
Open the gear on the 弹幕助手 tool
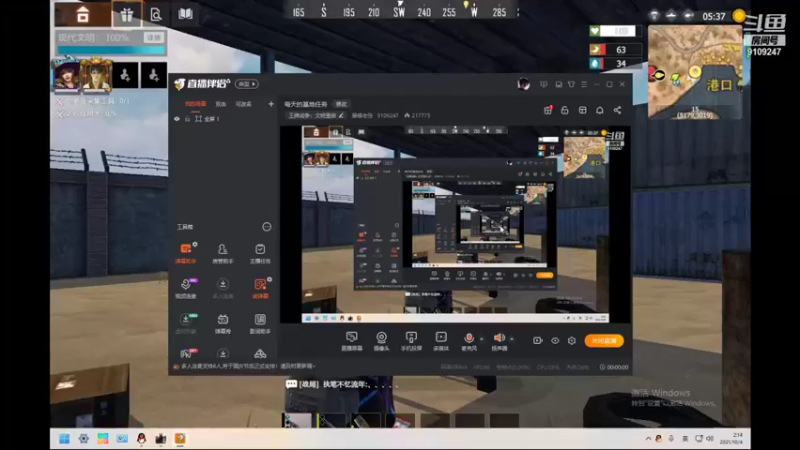[195, 245]
